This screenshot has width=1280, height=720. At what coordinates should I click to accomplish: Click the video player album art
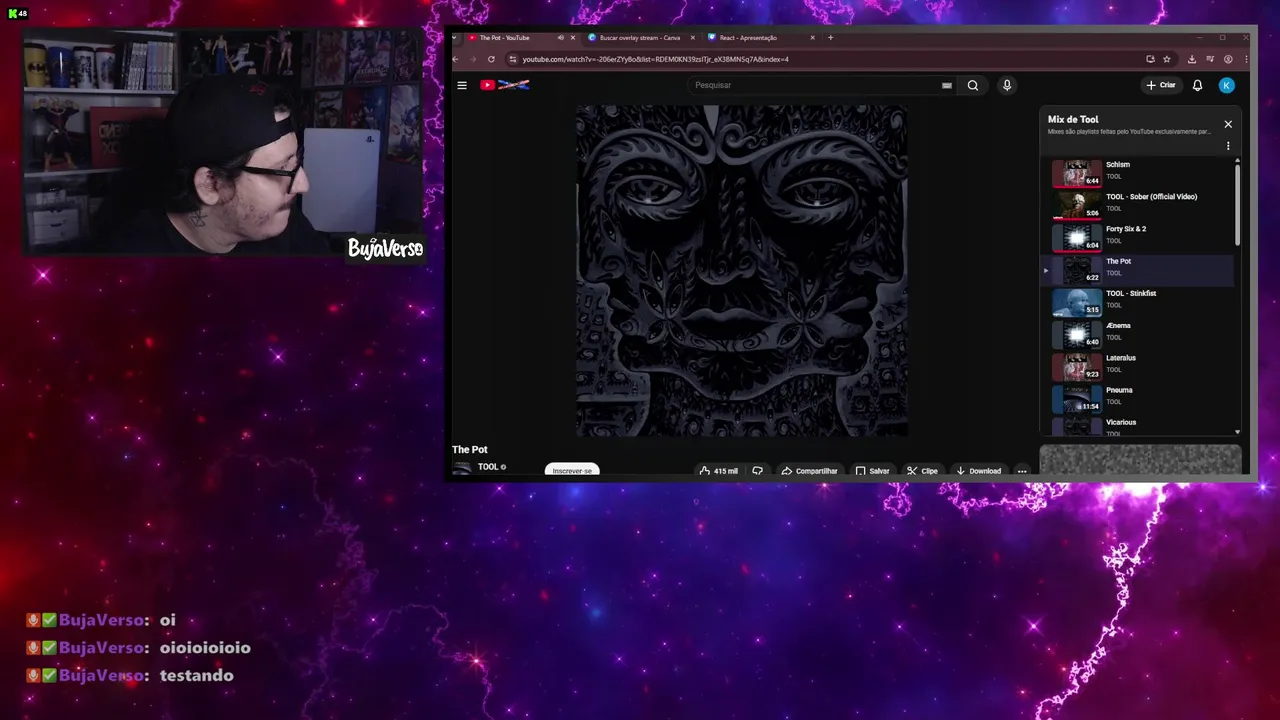(742, 270)
